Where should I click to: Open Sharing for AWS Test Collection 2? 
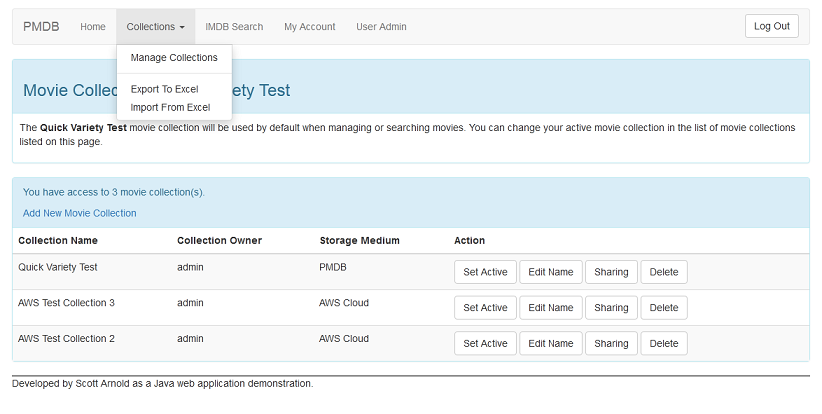[x=611, y=343]
